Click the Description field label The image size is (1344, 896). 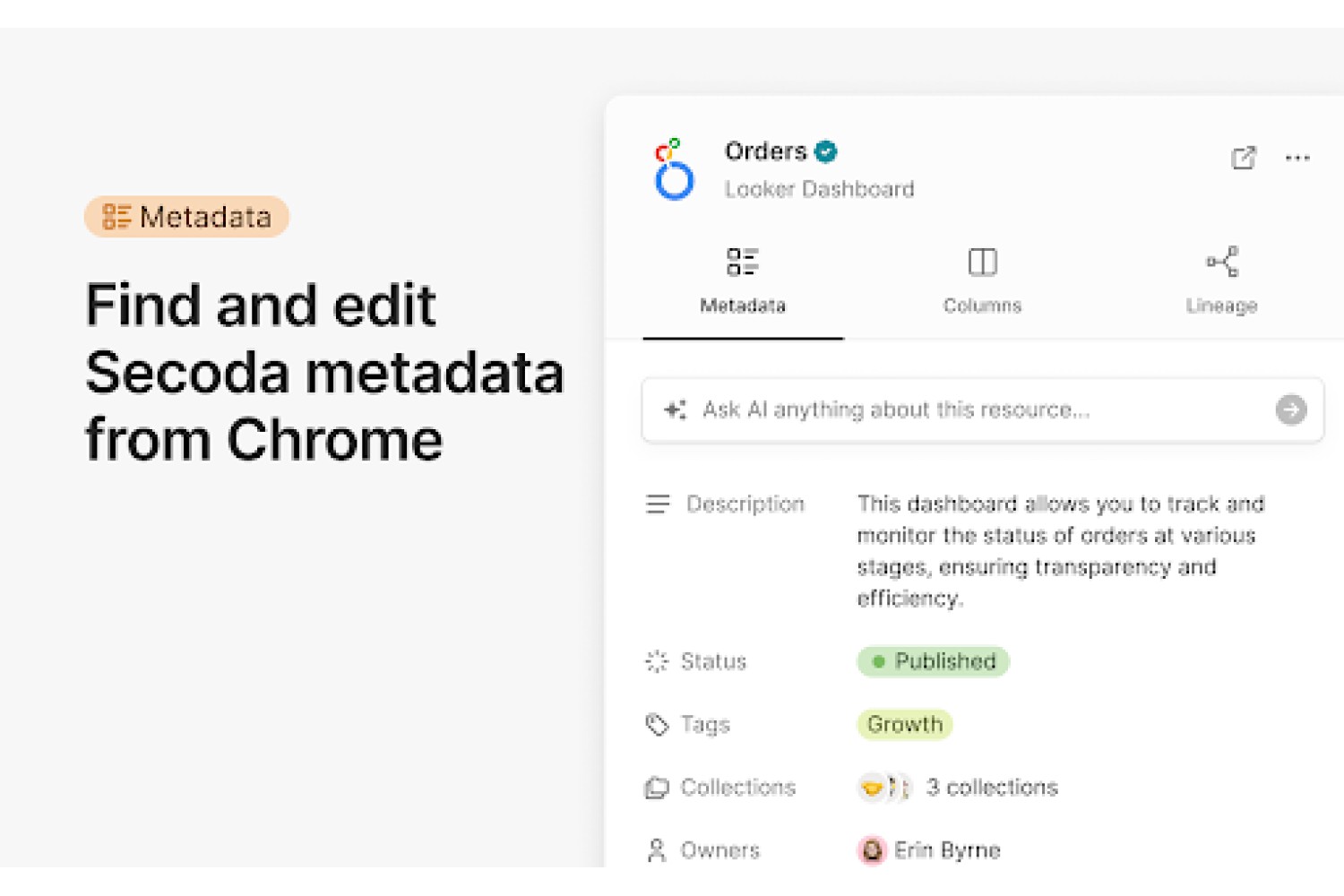coord(745,504)
